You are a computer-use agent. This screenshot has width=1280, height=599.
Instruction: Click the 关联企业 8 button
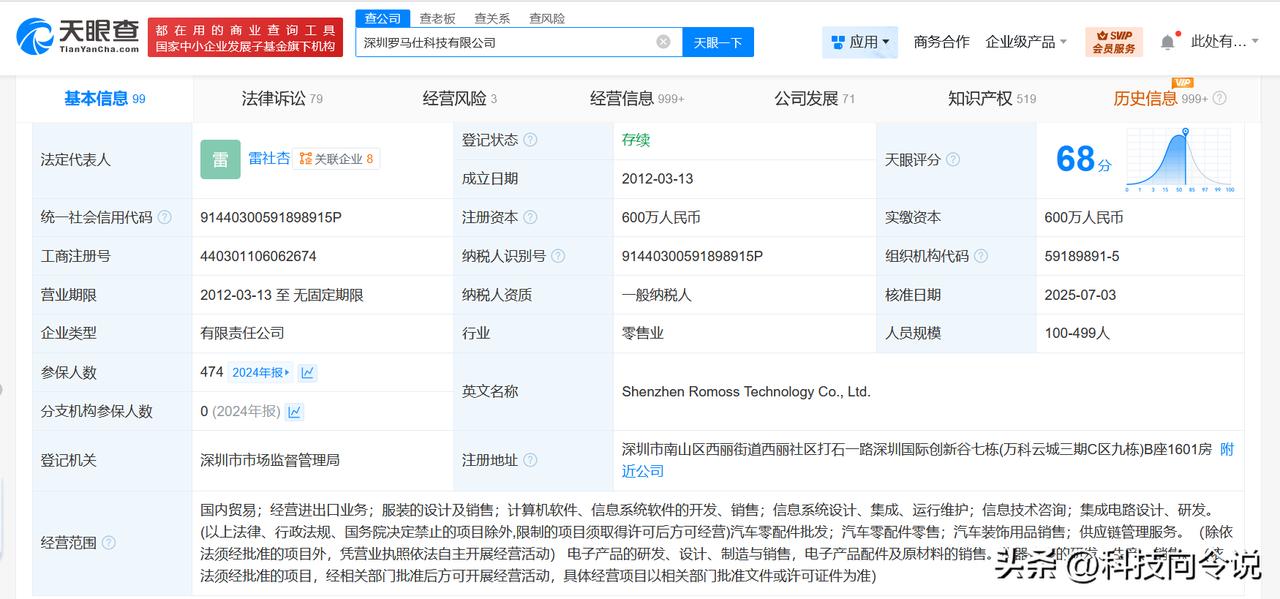(x=337, y=159)
